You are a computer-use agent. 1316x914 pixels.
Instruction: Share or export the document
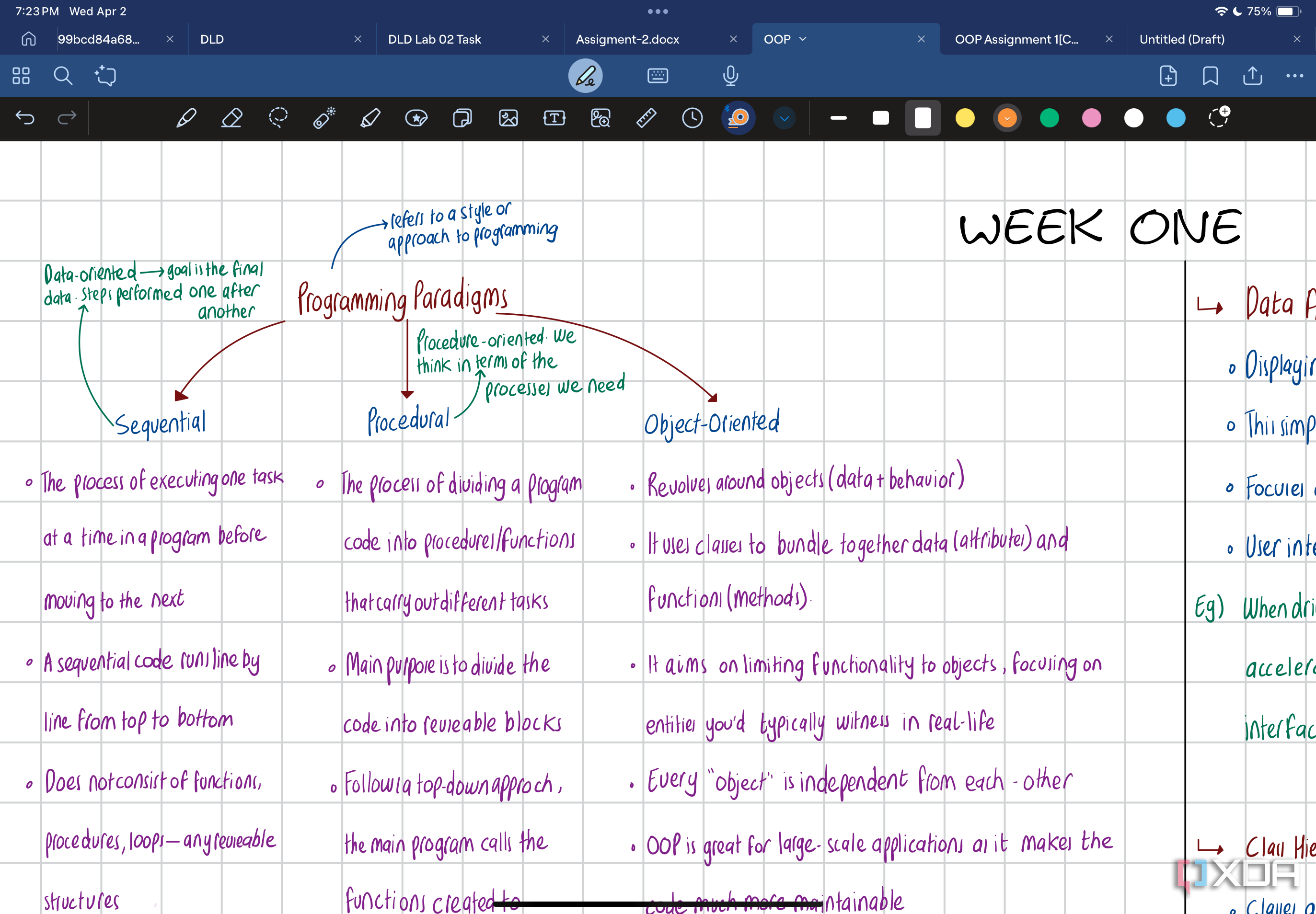pyautogui.click(x=1252, y=76)
